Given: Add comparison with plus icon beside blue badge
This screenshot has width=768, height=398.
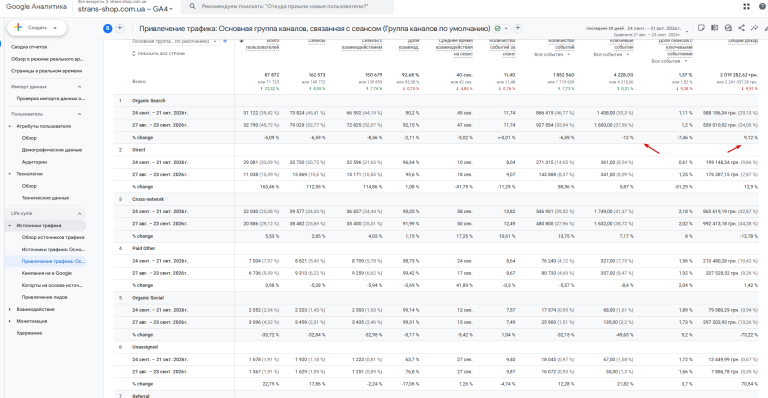Looking at the screenshot, I should pyautogui.click(x=120, y=28).
